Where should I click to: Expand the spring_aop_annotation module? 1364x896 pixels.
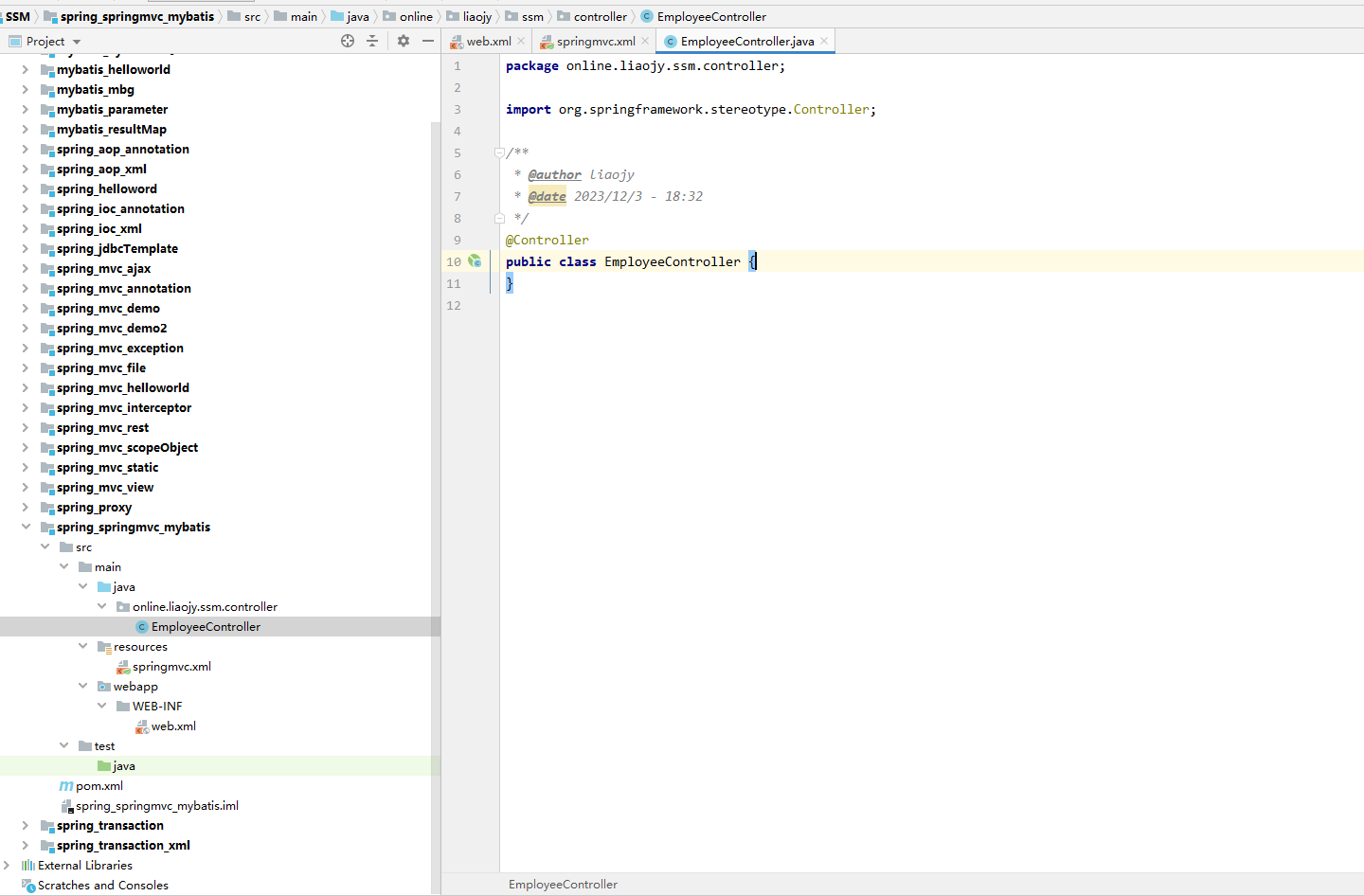[26, 149]
